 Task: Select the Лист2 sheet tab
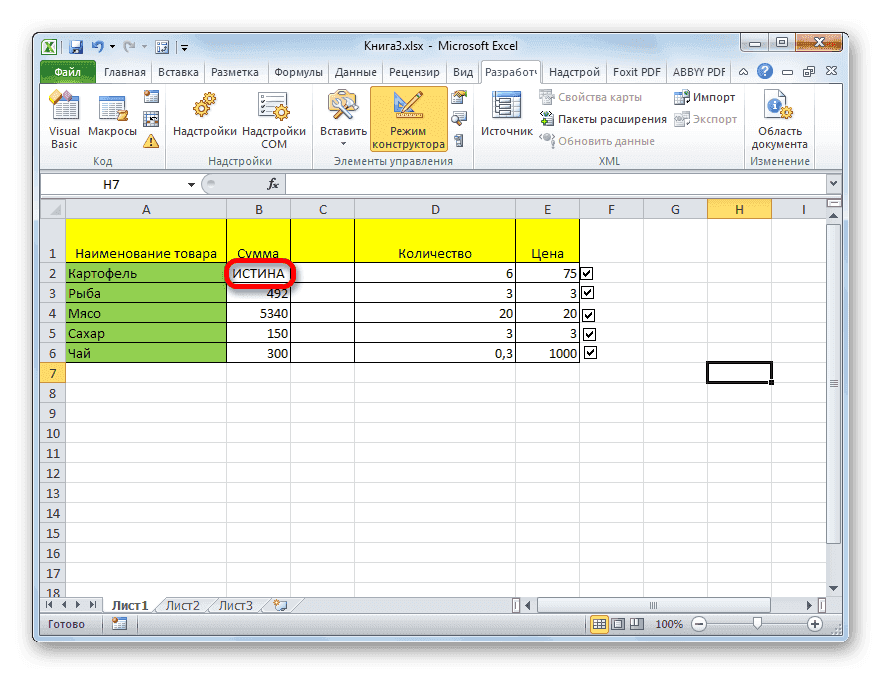tap(182, 605)
